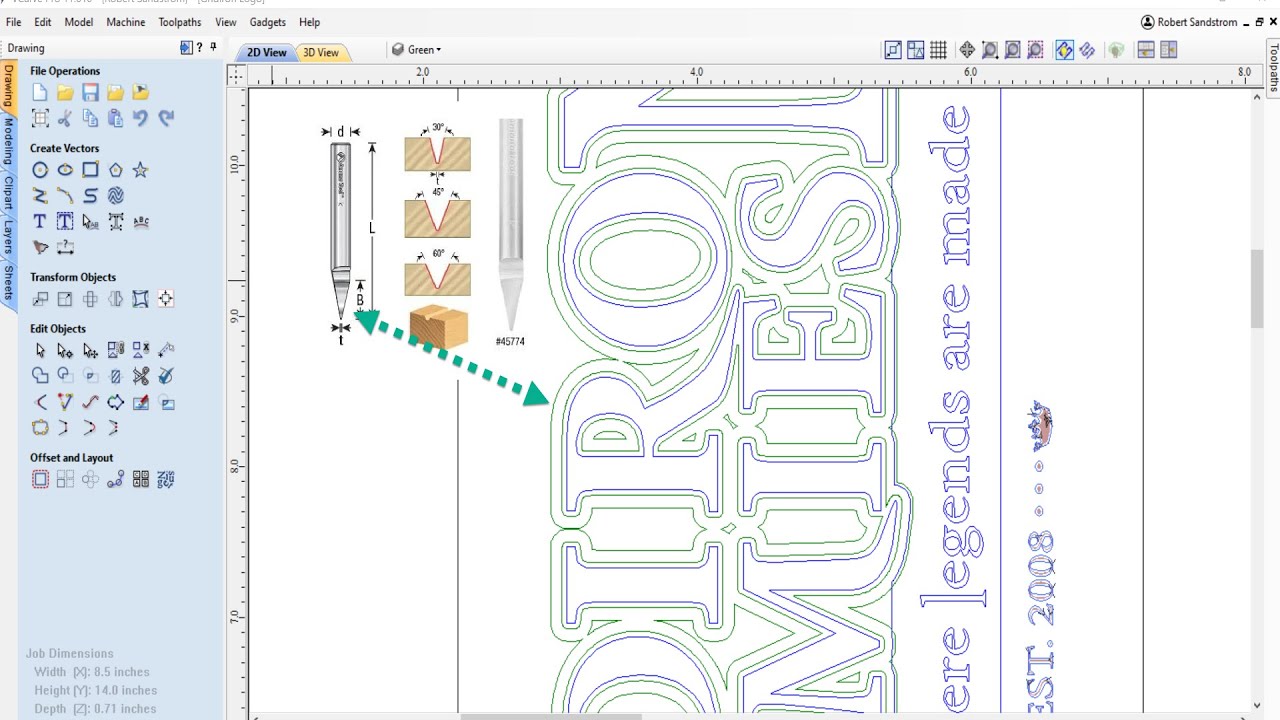Expand the Green layer dropdown
The height and width of the screenshot is (720, 1280).
416,50
